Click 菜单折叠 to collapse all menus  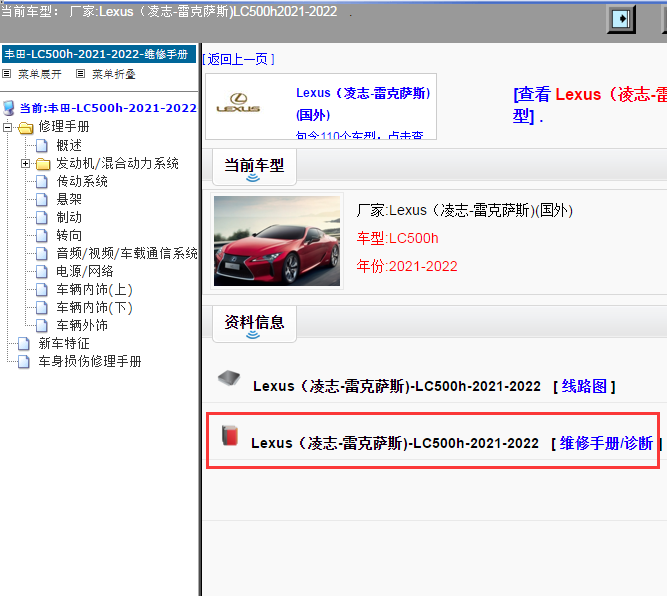[x=114, y=74]
